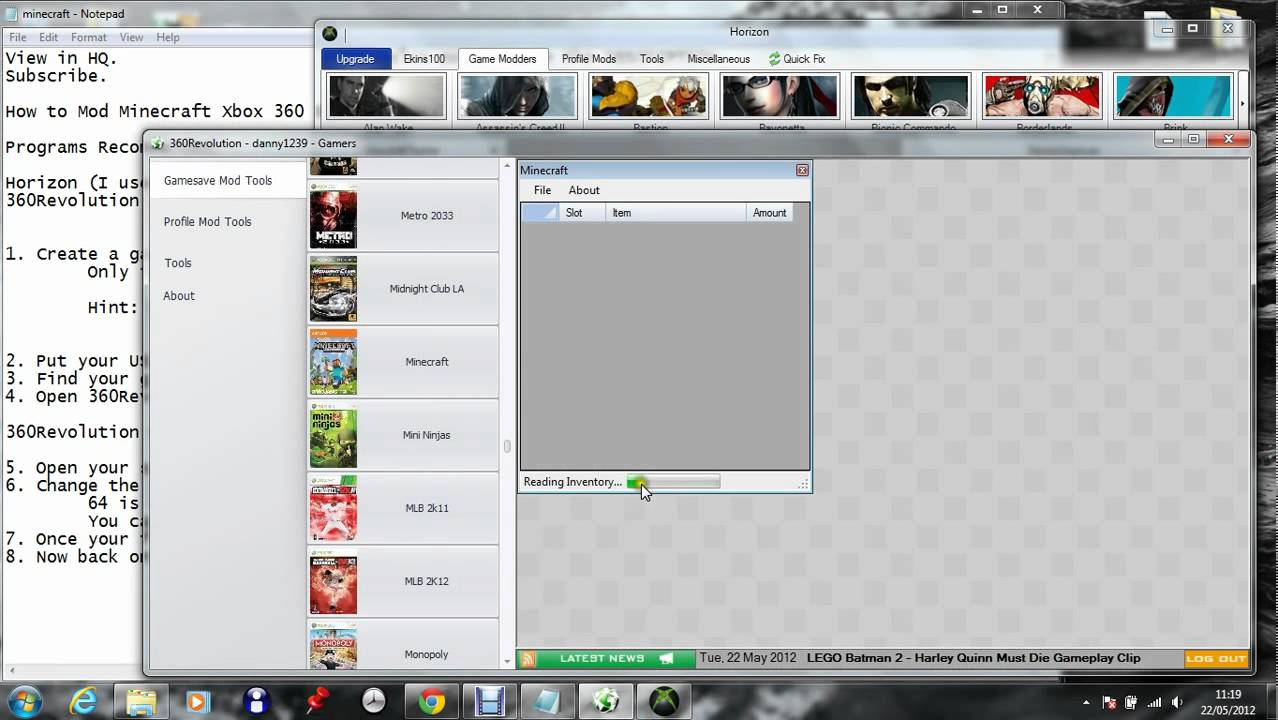This screenshot has height=720, width=1278.
Task: Open the Miscellaneous tab in Horizon
Action: [719, 59]
